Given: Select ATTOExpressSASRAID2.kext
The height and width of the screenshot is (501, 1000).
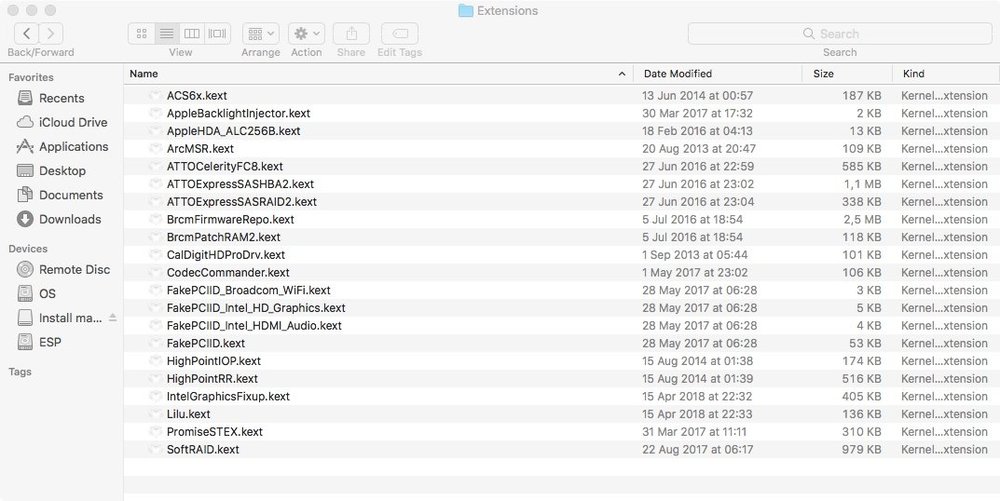Looking at the screenshot, I should [x=242, y=202].
